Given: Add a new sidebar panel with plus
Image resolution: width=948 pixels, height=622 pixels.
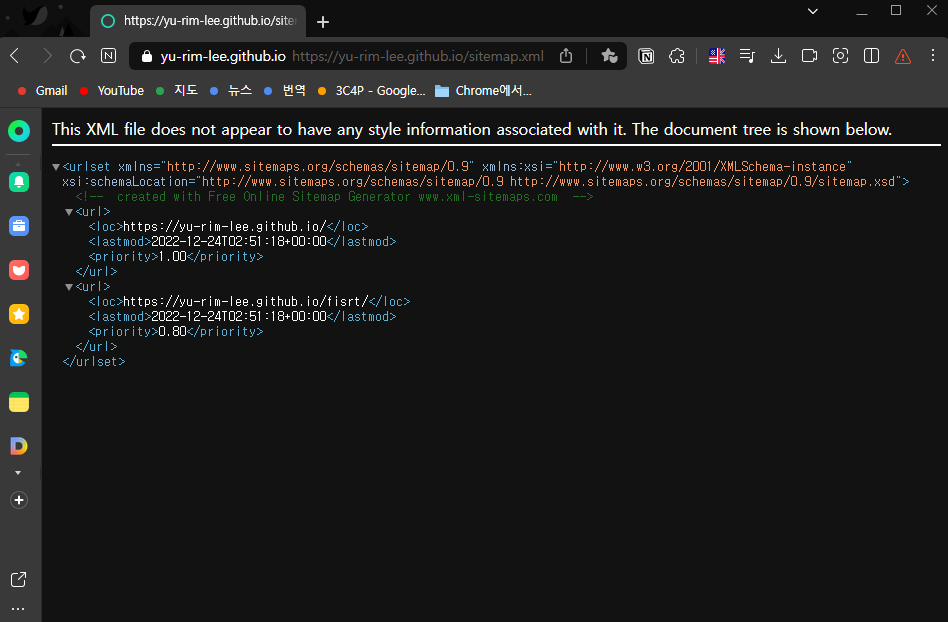Looking at the screenshot, I should click(19, 500).
